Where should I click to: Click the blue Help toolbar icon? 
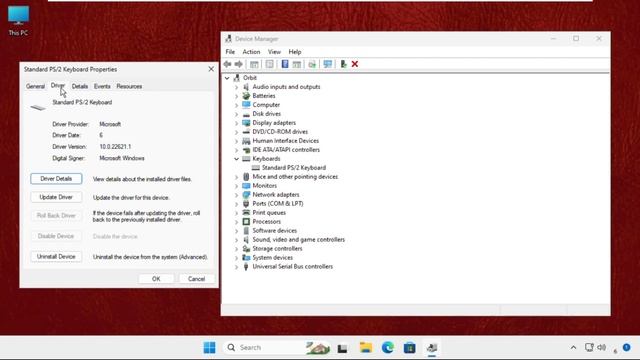pos(285,64)
